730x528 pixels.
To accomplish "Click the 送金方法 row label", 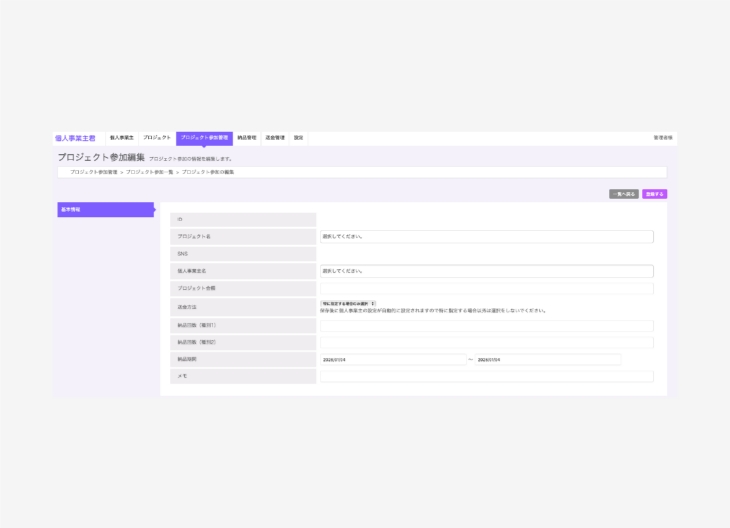I will (243, 307).
